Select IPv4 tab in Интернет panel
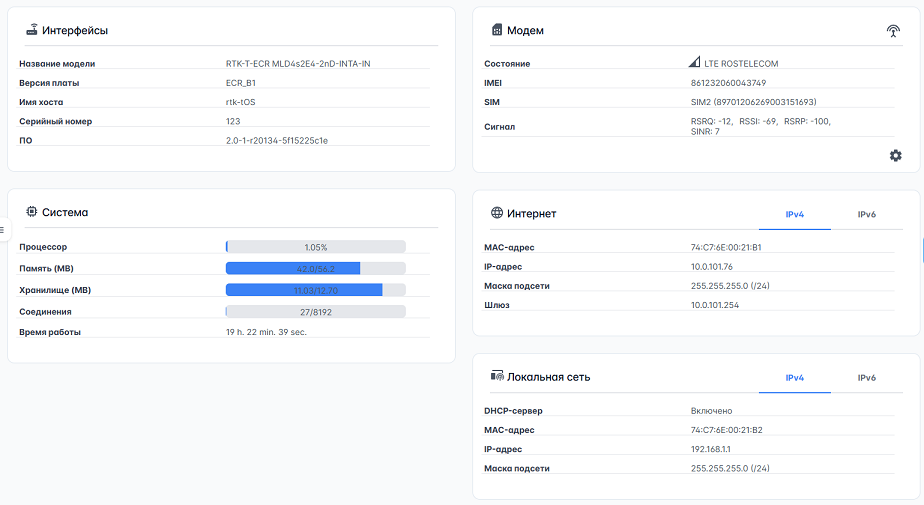 [x=794, y=214]
